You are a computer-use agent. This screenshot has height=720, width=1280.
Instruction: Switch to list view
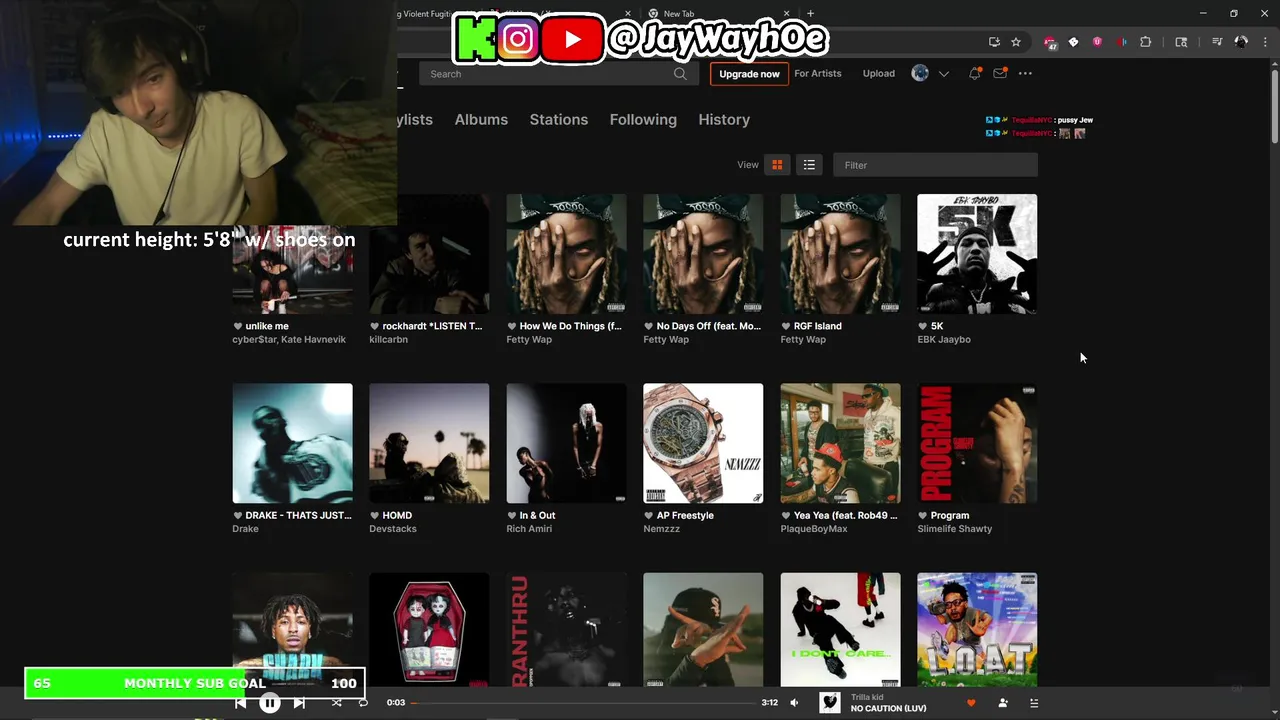click(809, 165)
